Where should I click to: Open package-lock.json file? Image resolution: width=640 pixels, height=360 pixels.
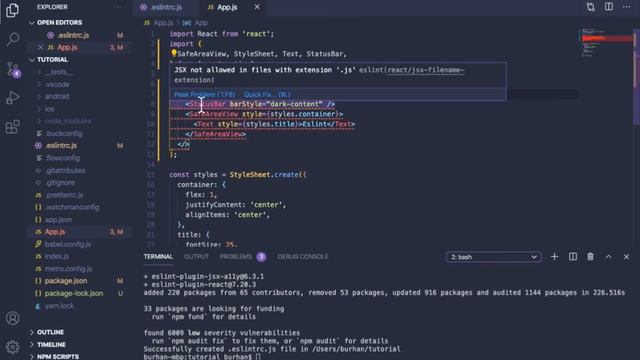tap(74, 293)
